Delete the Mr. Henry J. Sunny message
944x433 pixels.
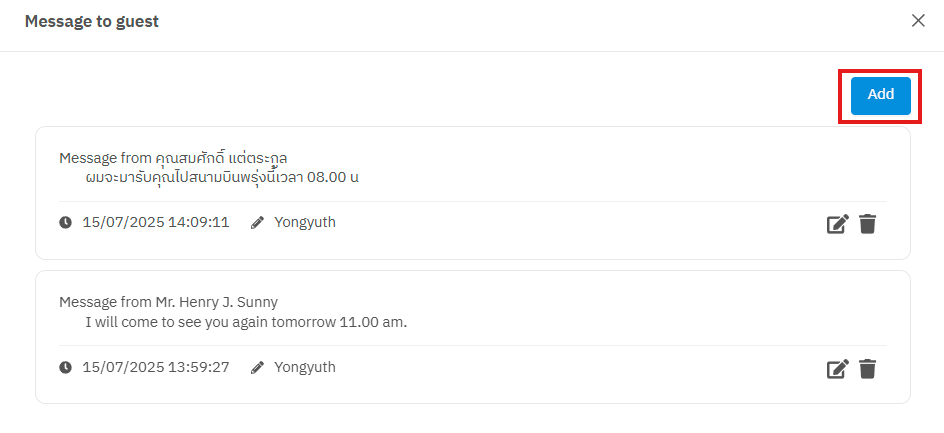[867, 369]
